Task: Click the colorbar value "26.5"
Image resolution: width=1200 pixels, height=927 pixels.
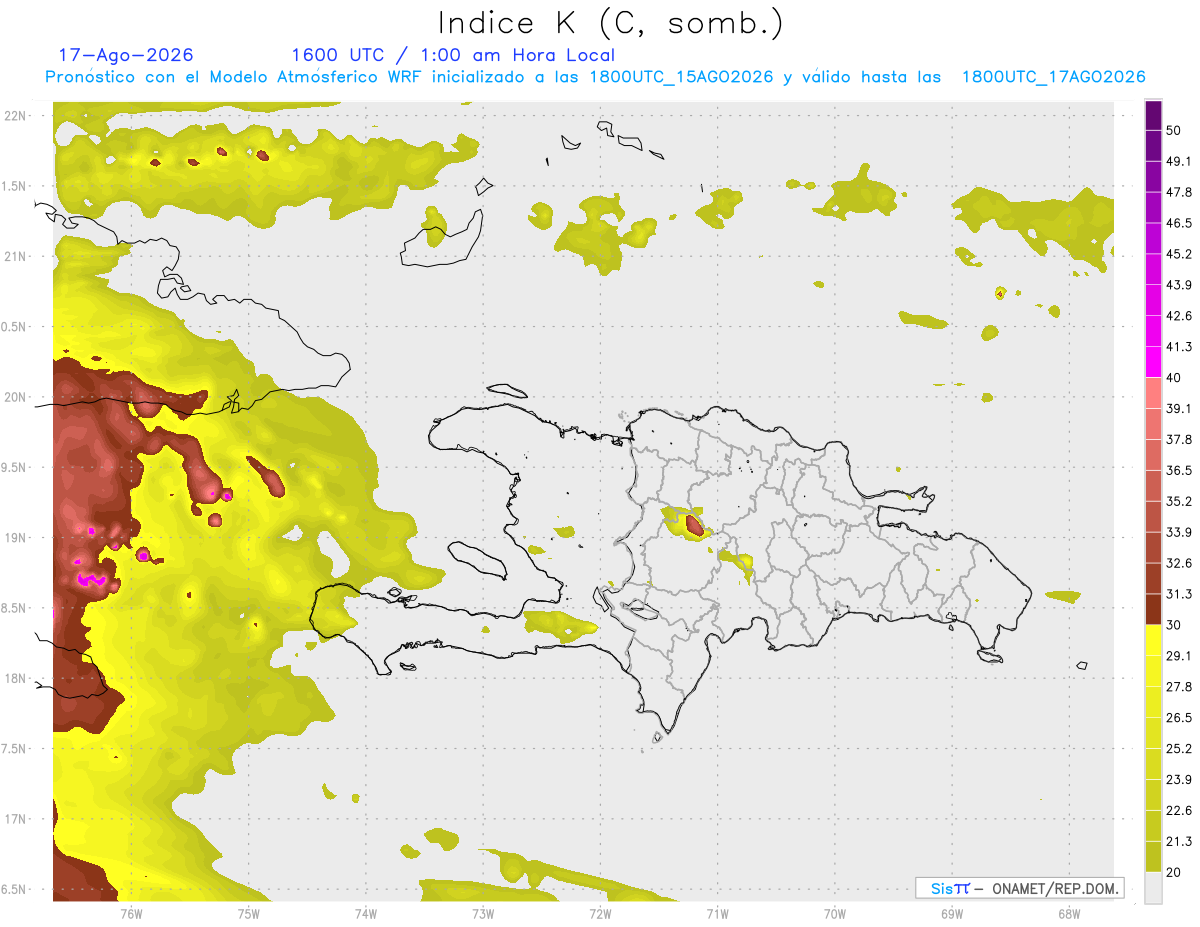Action: 1178,718
